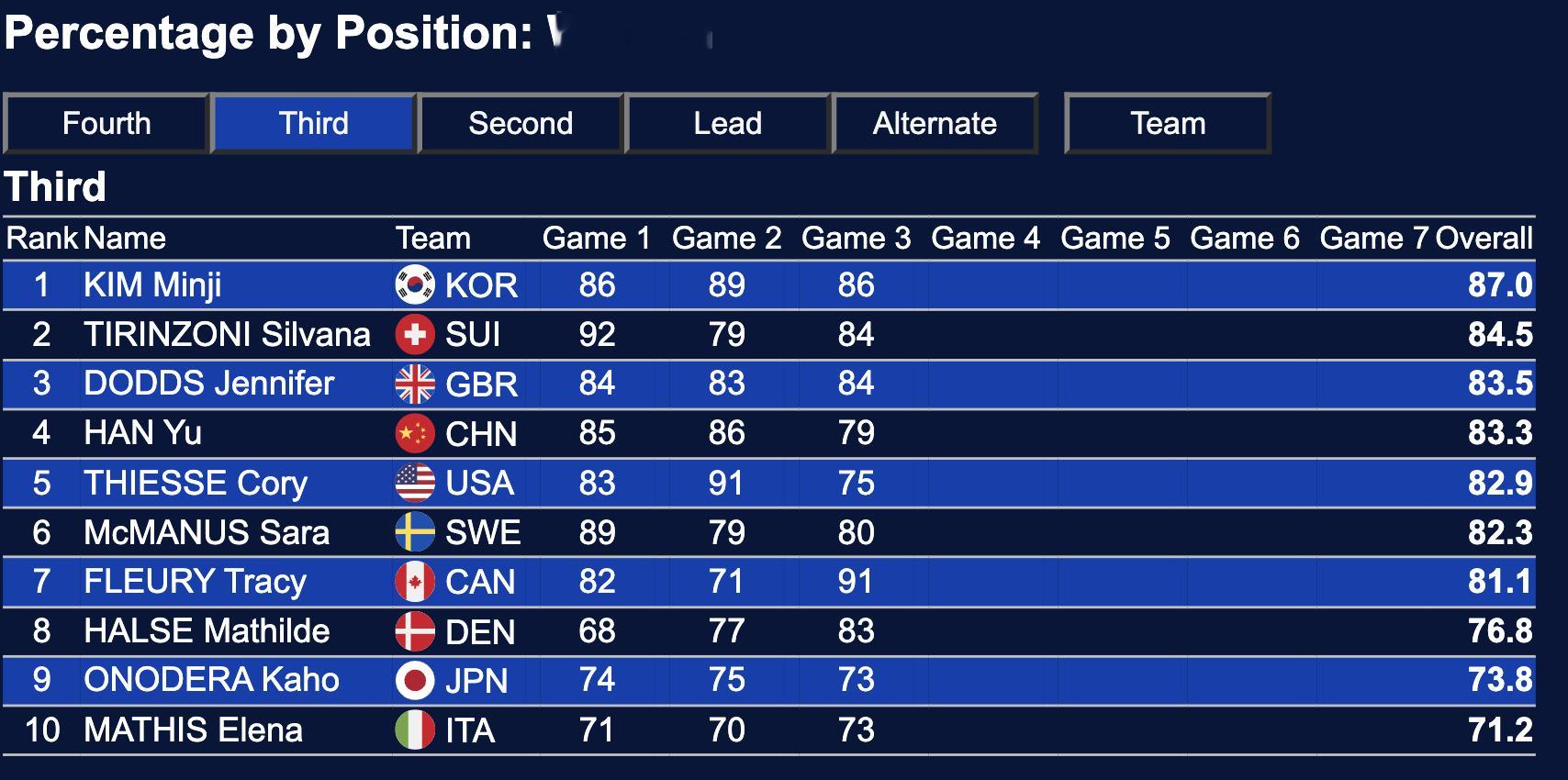Click player name TIRINZONI Silvana
This screenshot has width=1568, height=780.
point(227,334)
